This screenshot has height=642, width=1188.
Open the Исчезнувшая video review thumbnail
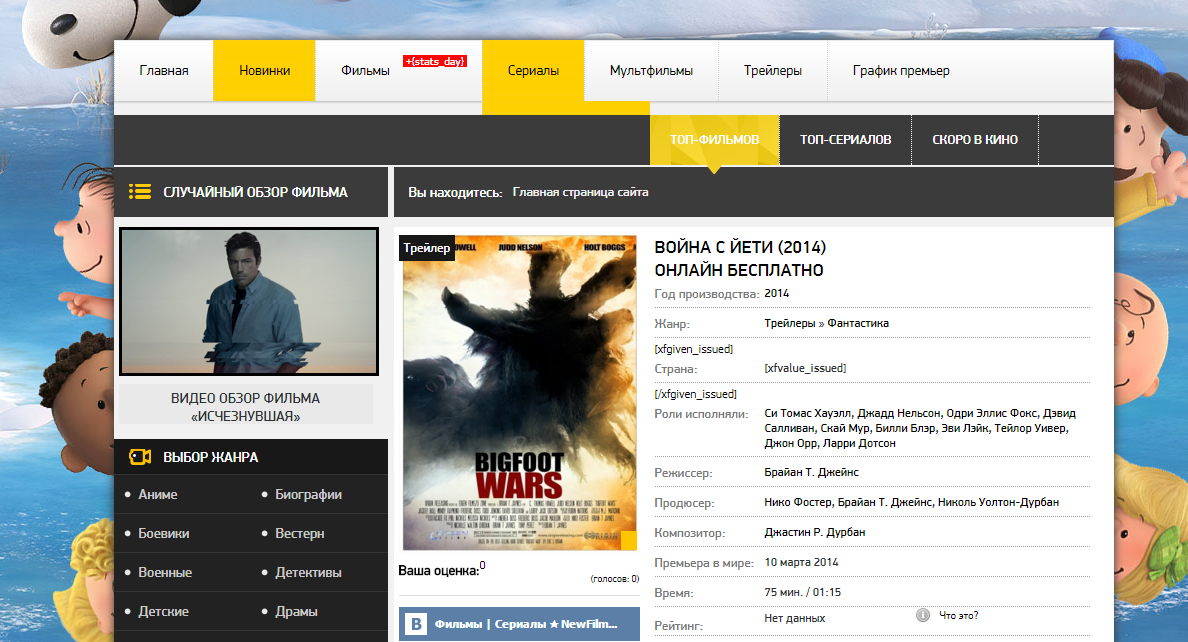point(249,302)
